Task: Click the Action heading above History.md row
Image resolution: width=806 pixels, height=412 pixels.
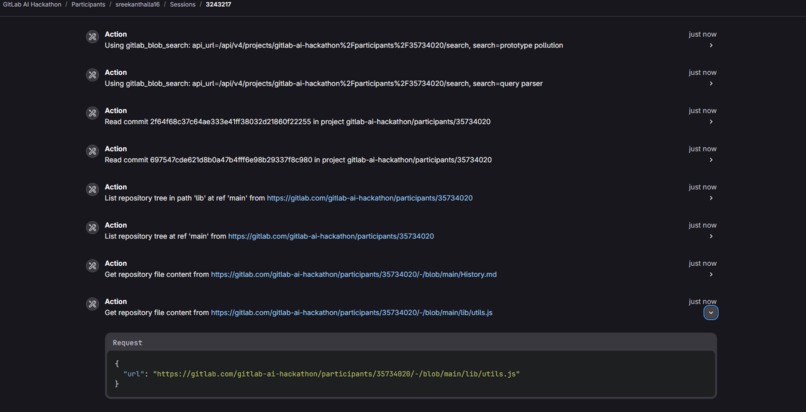Action: point(116,264)
